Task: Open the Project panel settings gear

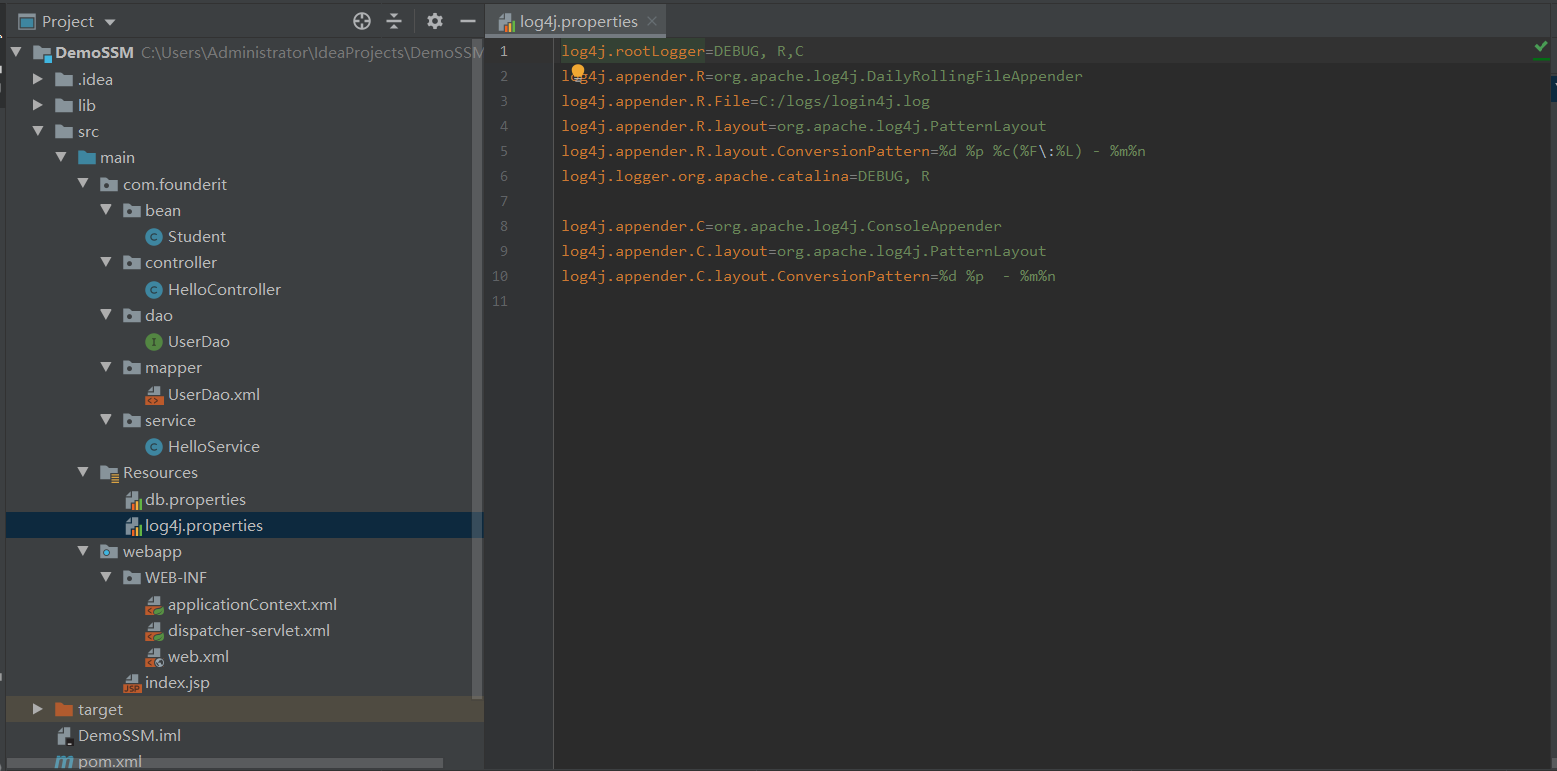Action: 434,21
